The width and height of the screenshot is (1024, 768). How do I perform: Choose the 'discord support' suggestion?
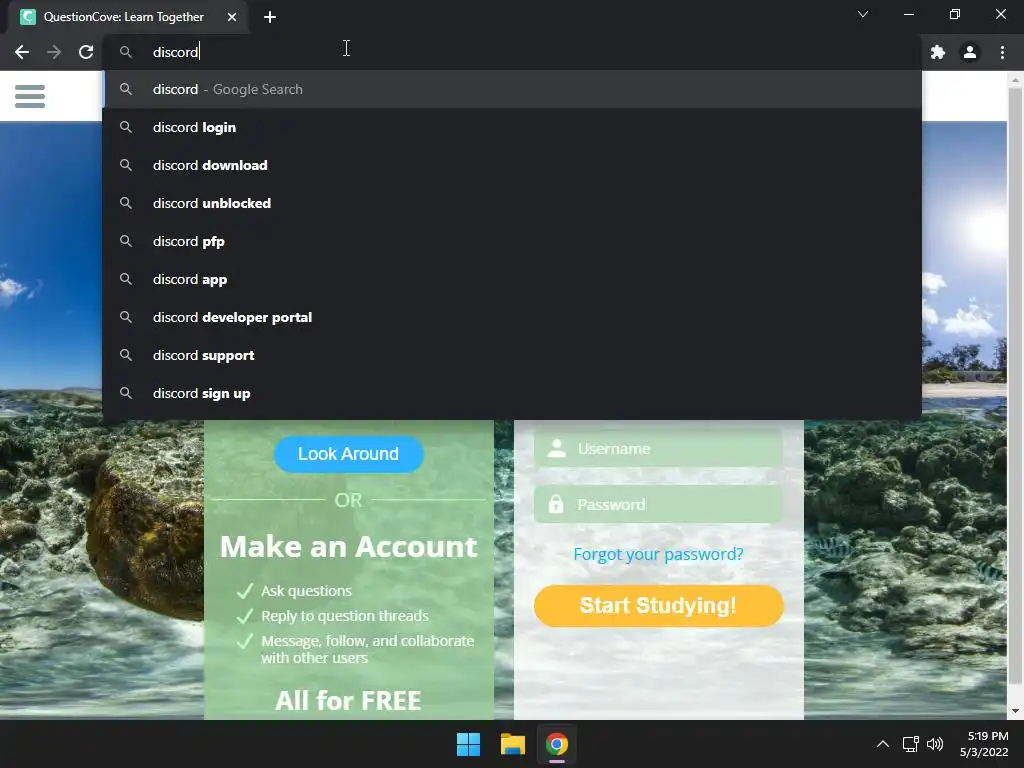pyautogui.click(x=513, y=355)
